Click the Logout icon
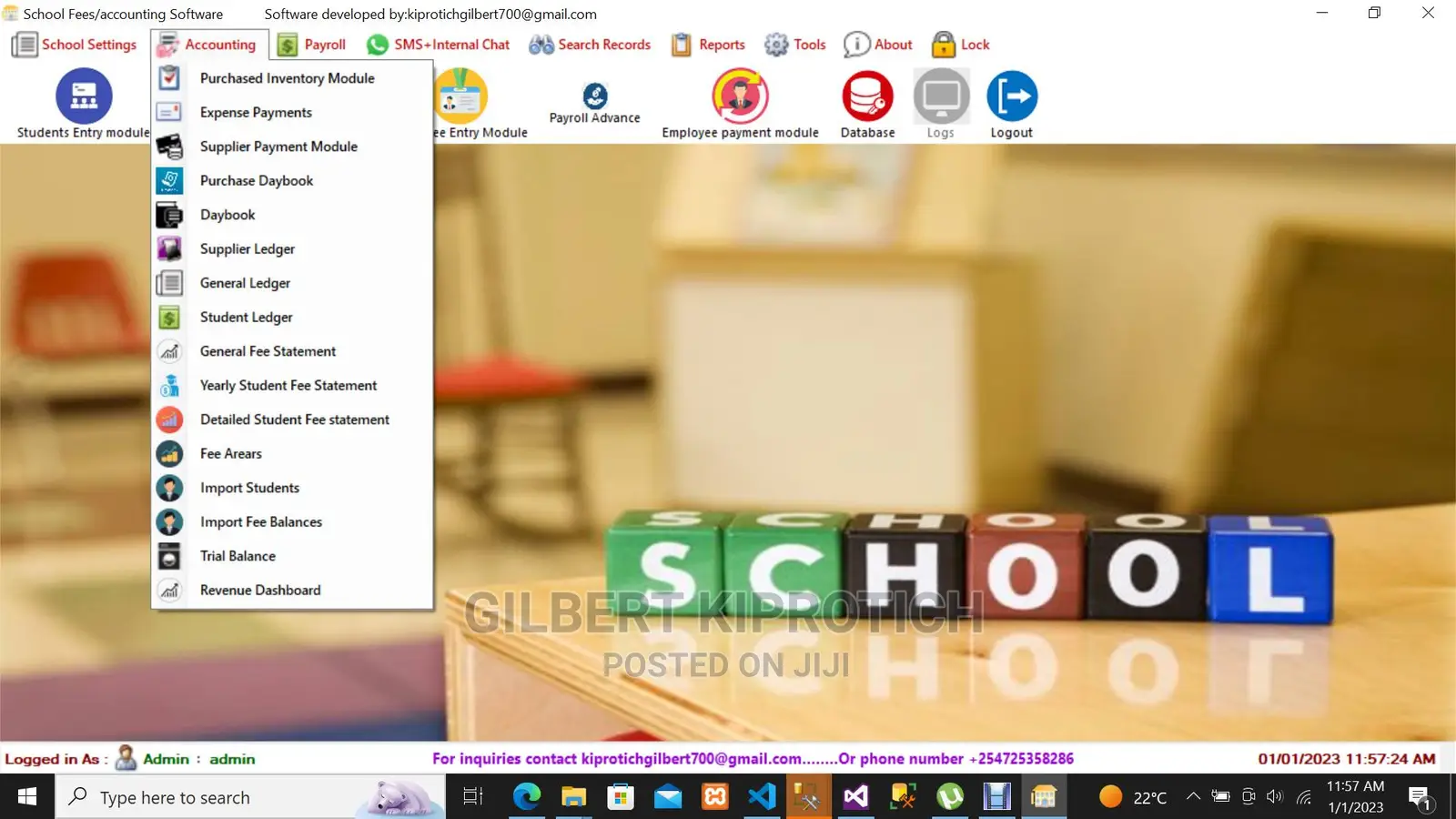This screenshot has height=819, width=1456. point(1012,96)
